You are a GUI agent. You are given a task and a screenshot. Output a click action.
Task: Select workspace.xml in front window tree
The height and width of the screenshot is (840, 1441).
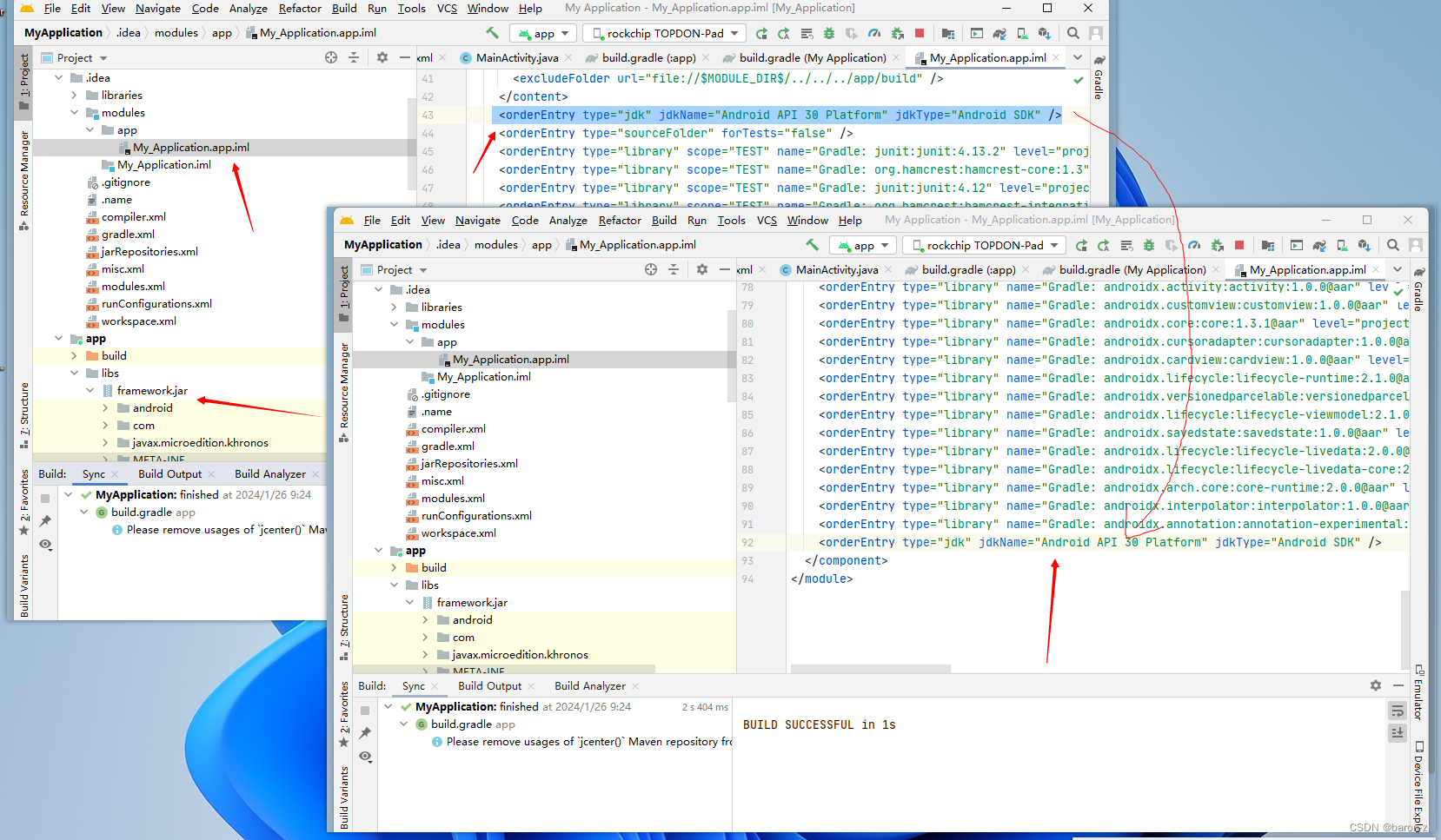coord(459,533)
